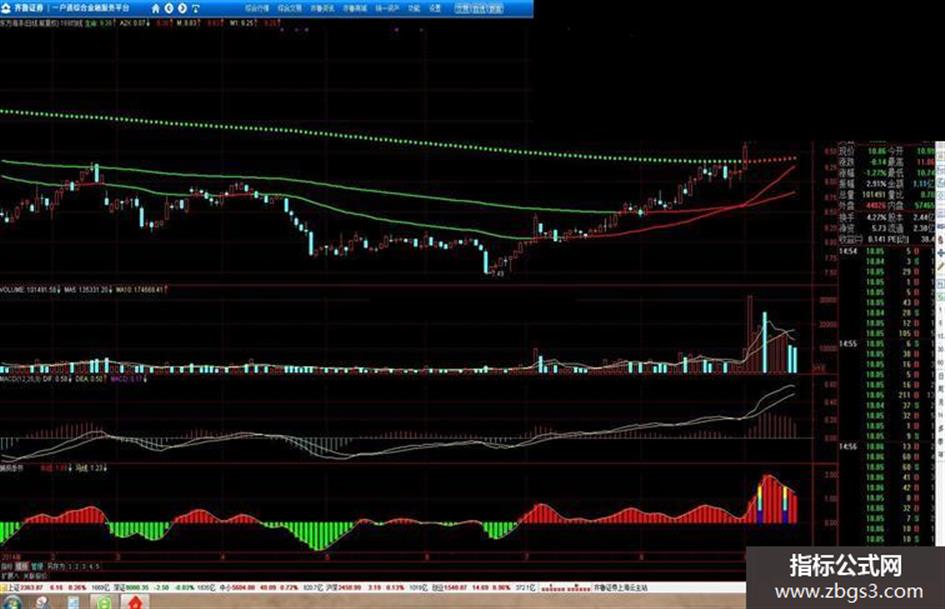Switch to the 管理 tab at the bottom
945x609 pixels.
pyautogui.click(x=37, y=567)
